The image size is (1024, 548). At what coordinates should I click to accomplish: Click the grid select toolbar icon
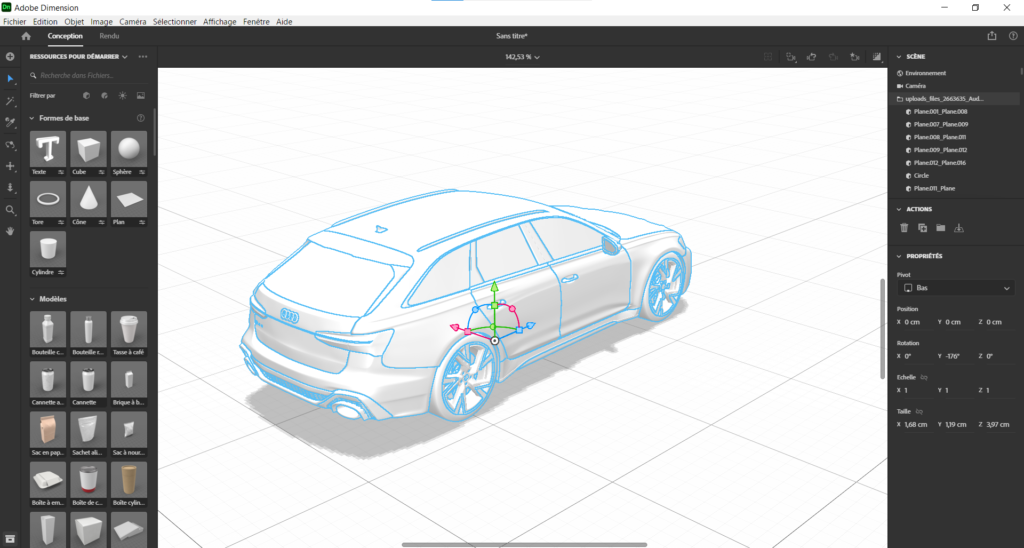pyautogui.click(x=768, y=57)
